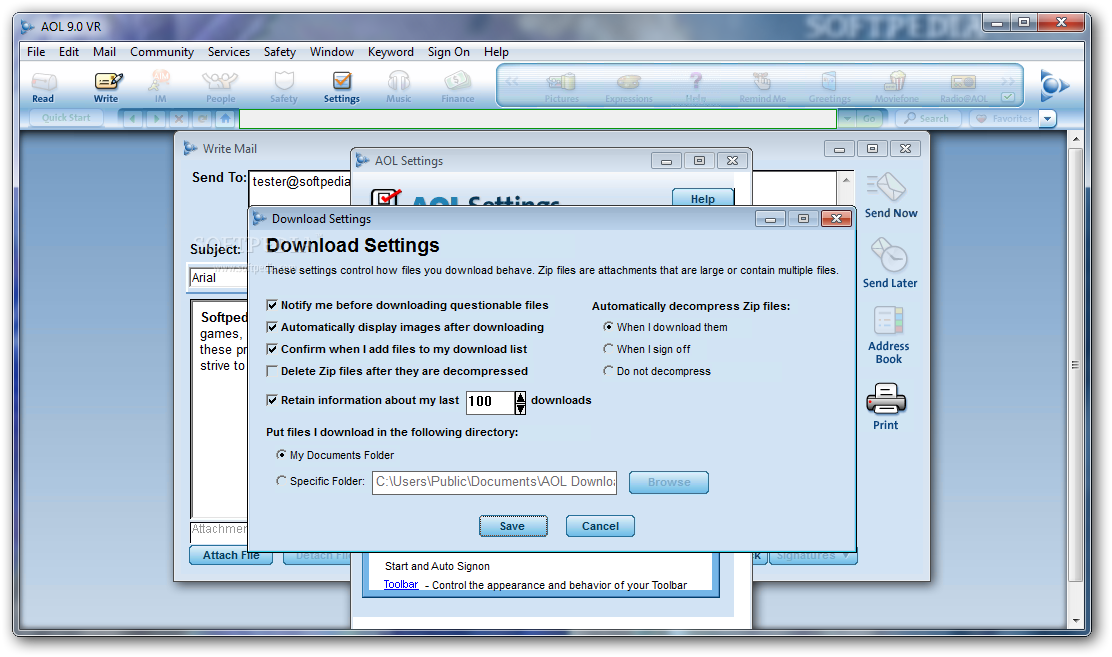Uncheck Notify me before downloading questionable files

(272, 305)
